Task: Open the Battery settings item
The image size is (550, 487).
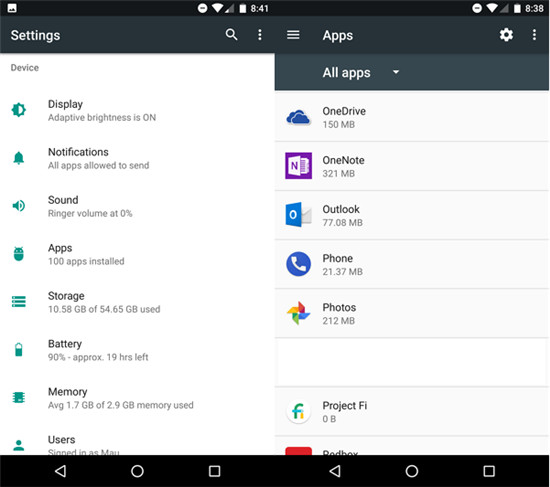Action: 137,350
